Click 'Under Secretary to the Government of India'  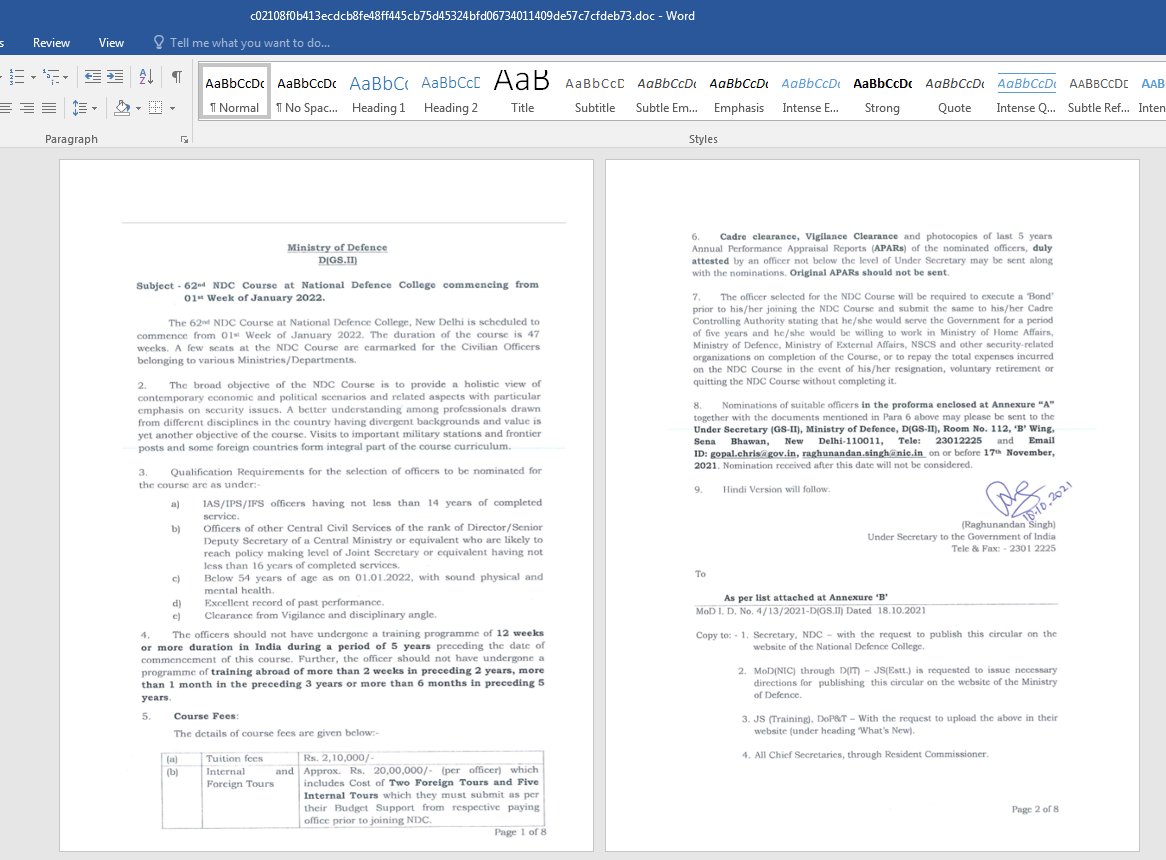[961, 537]
